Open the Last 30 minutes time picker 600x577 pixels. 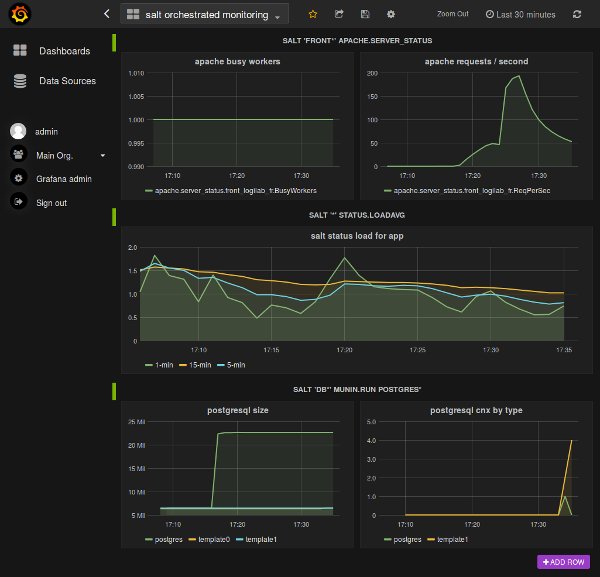coord(520,15)
